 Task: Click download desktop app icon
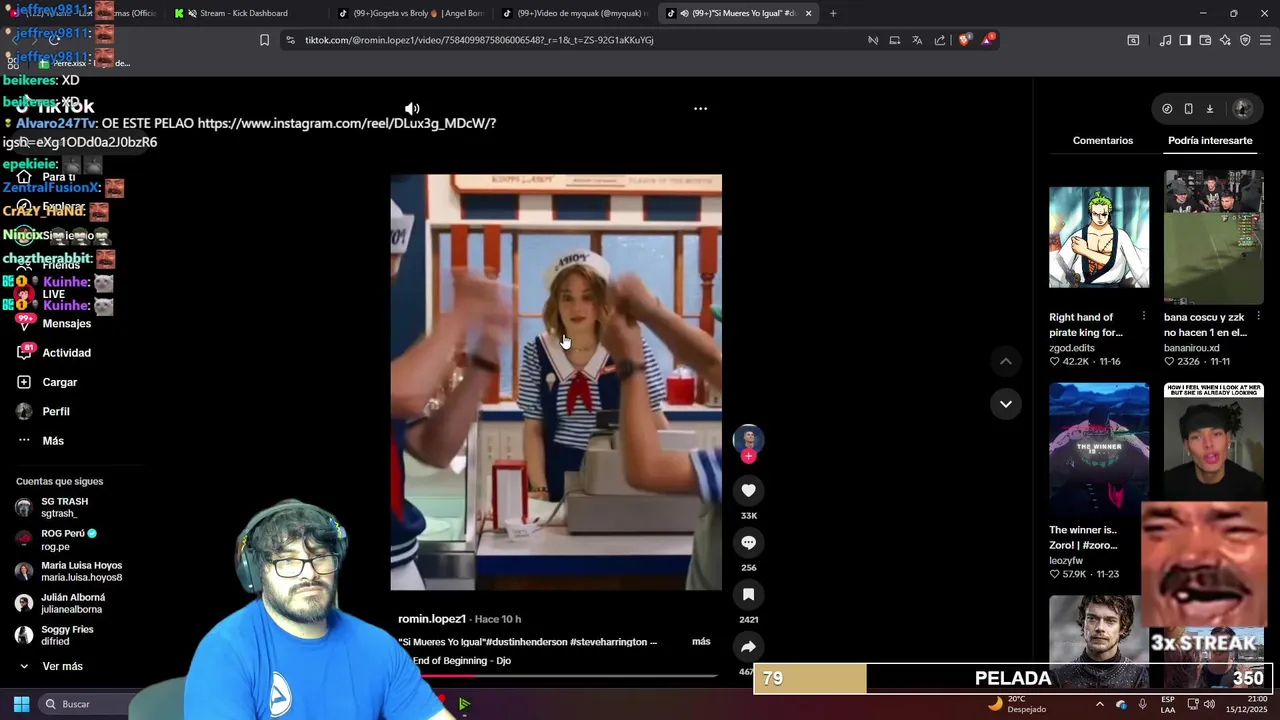pyautogui.click(x=1209, y=109)
